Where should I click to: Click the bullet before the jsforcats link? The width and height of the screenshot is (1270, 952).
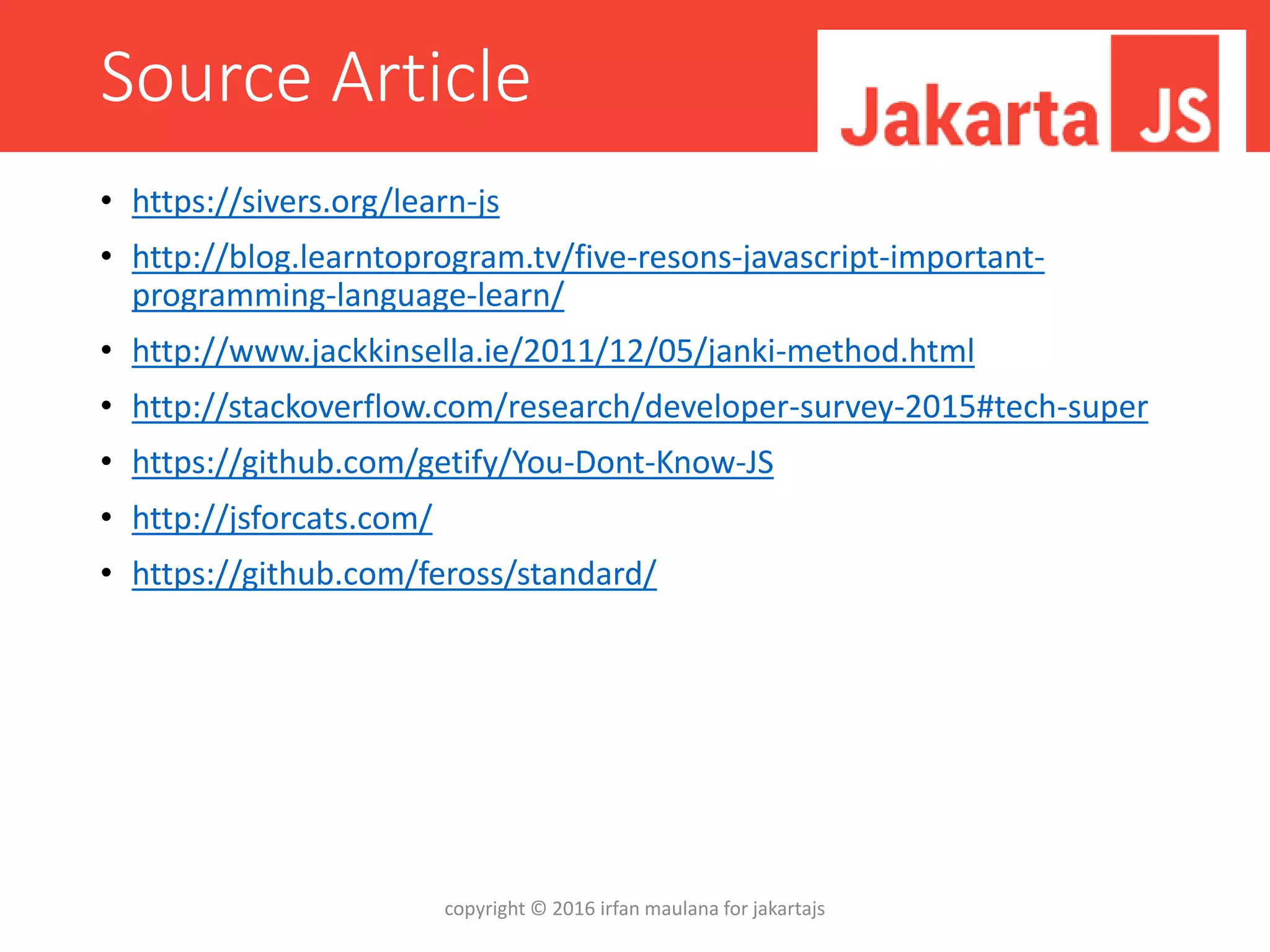pyautogui.click(x=107, y=516)
